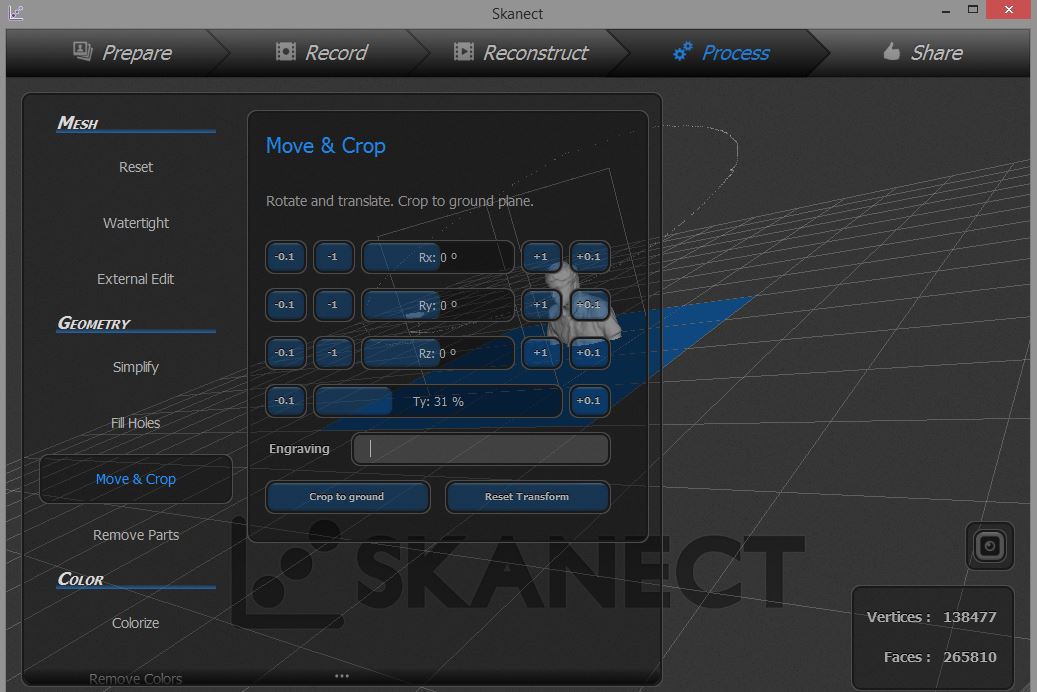Focus the Engraving text field
Image resolution: width=1037 pixels, height=692 pixels.
481,449
